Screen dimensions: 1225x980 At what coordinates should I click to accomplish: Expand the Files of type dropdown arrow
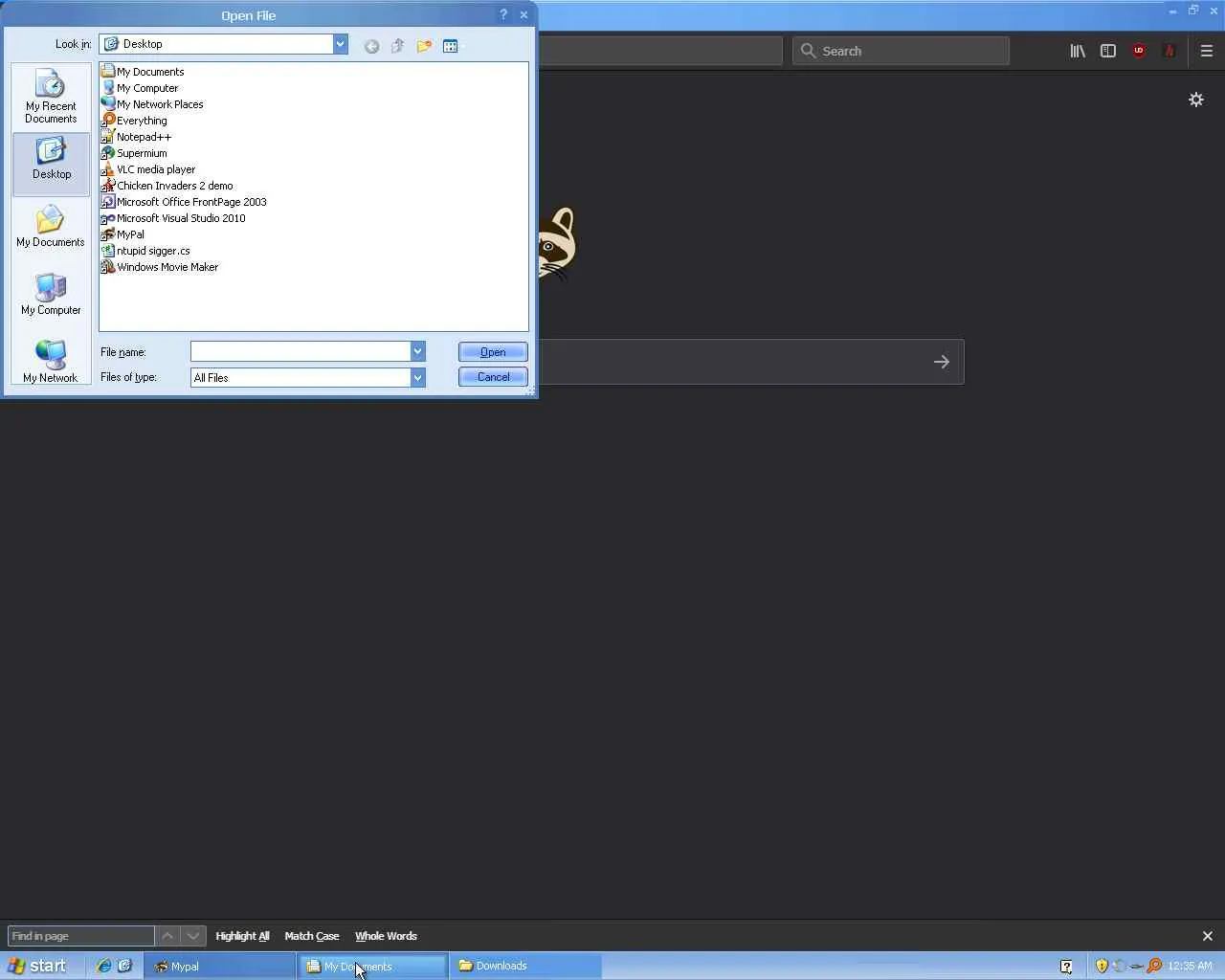[x=417, y=378]
